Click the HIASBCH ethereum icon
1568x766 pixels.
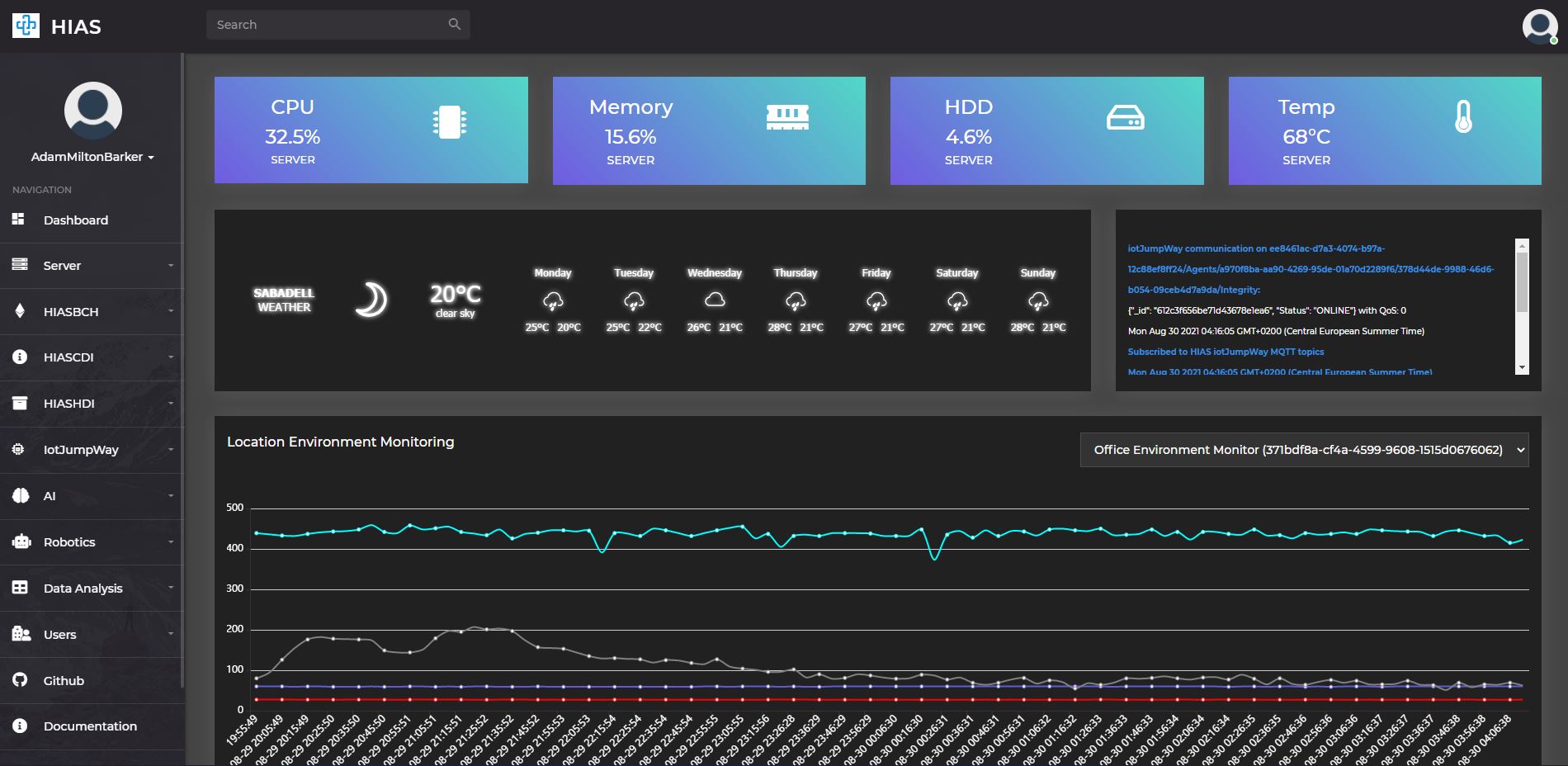(20, 311)
